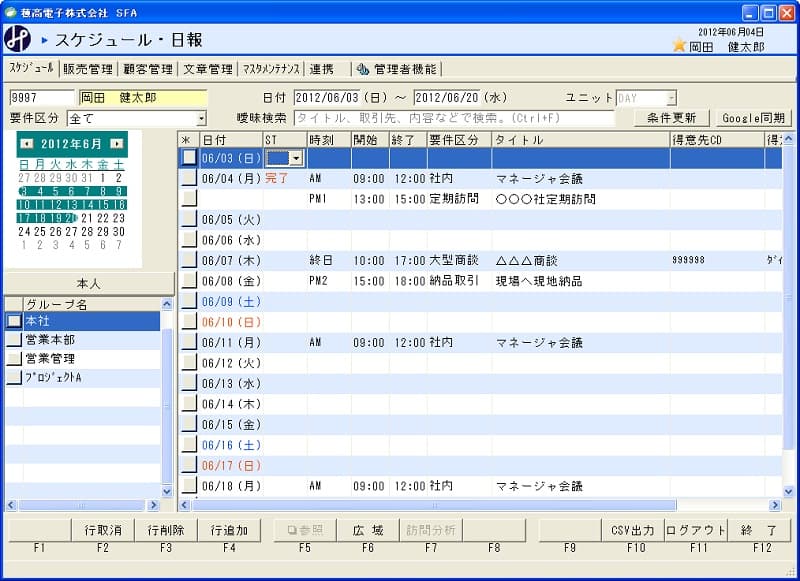This screenshot has height=581, width=800.
Task: Click the 本人 button
Action: [89, 284]
